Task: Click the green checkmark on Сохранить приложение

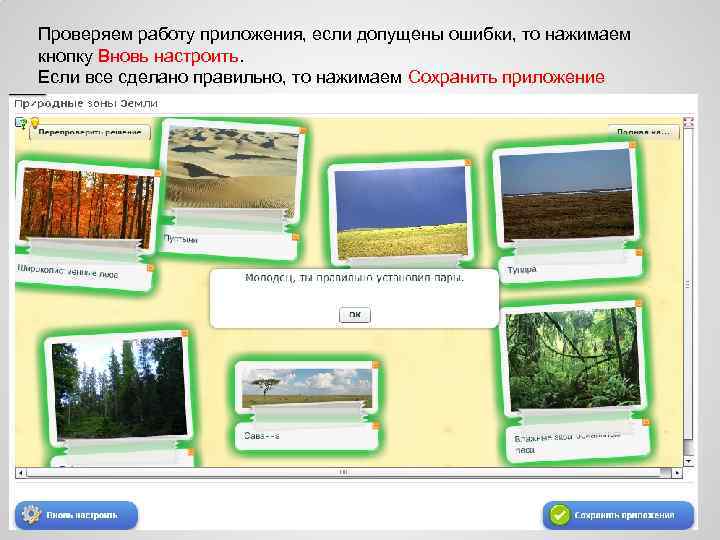Action: 560,515
